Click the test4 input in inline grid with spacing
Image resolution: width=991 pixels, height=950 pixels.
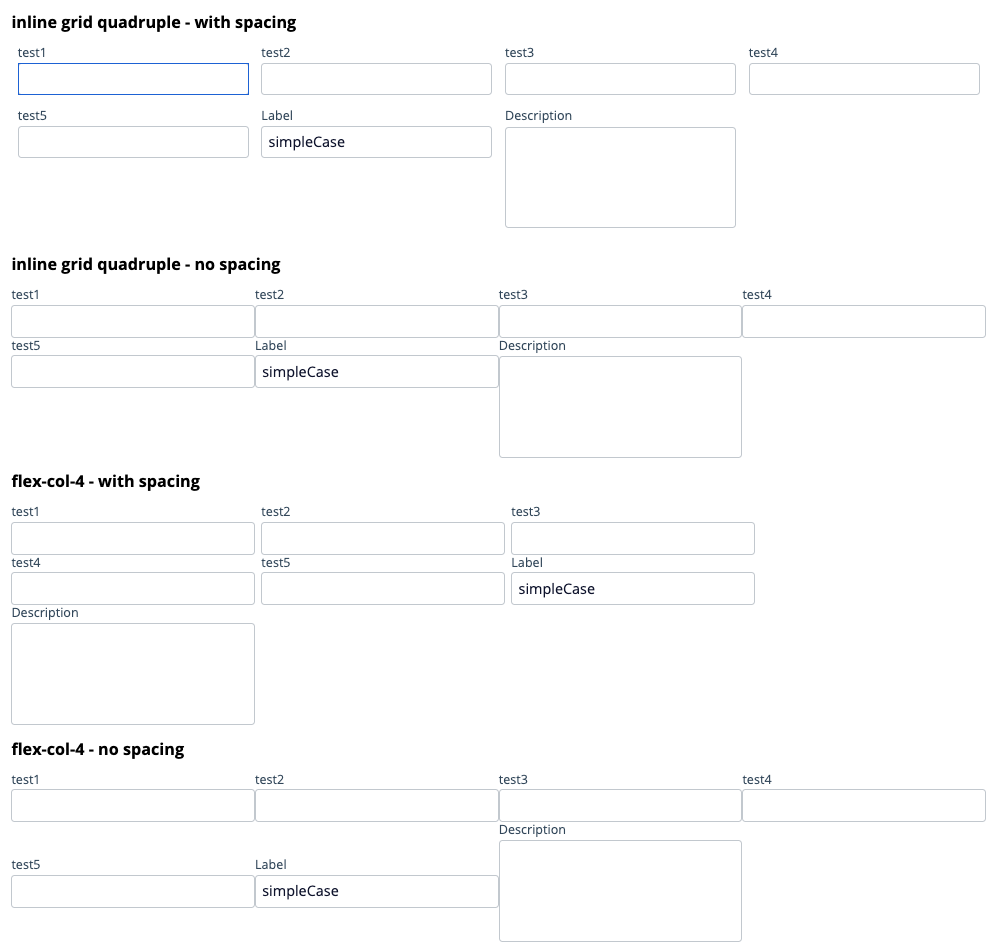click(x=864, y=79)
